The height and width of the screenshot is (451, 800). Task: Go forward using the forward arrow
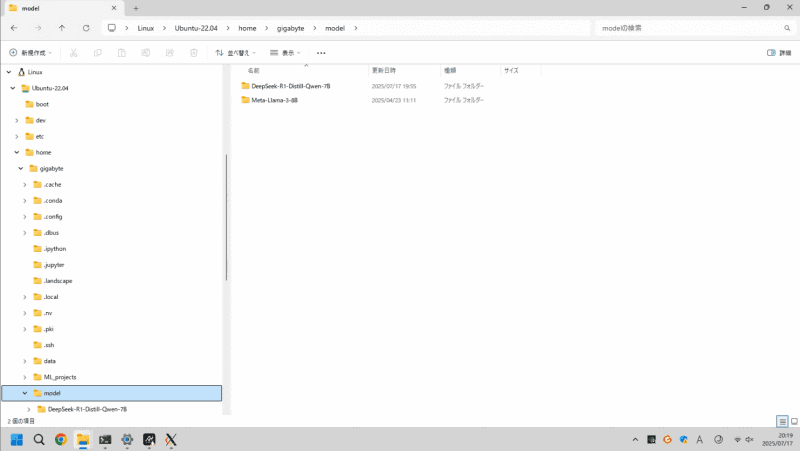38,28
